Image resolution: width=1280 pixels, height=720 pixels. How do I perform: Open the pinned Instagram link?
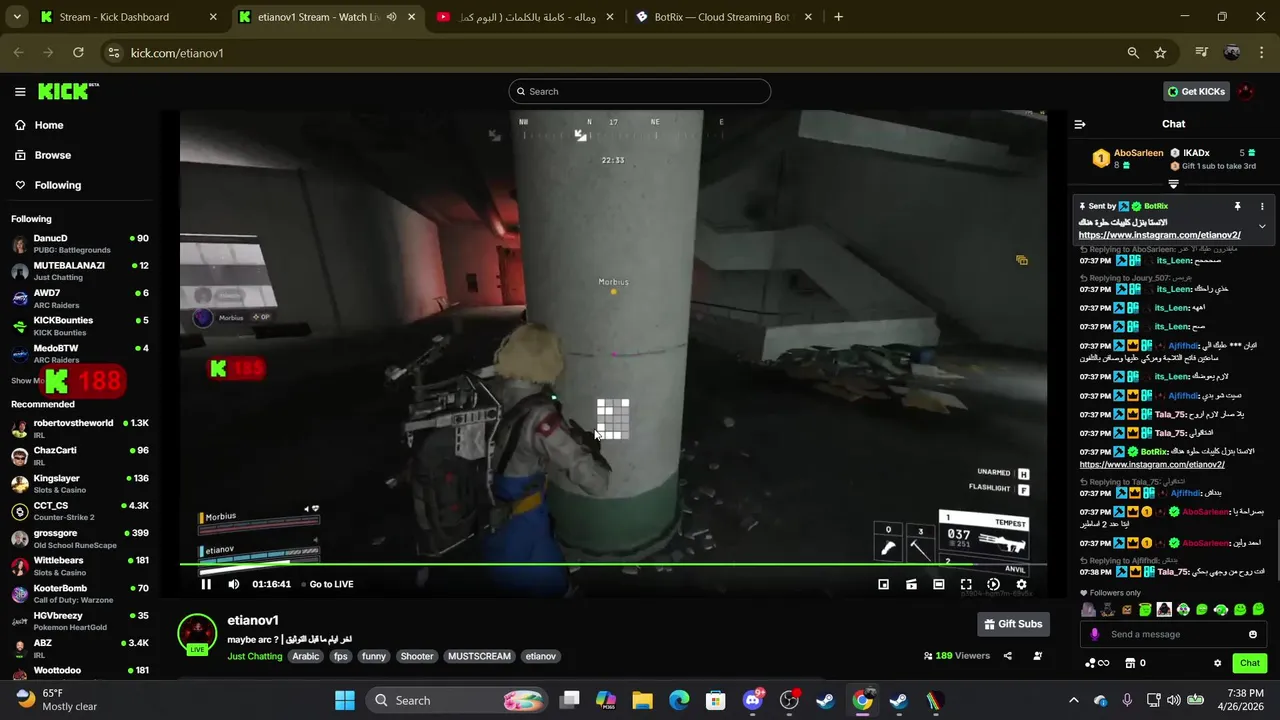point(1159,235)
